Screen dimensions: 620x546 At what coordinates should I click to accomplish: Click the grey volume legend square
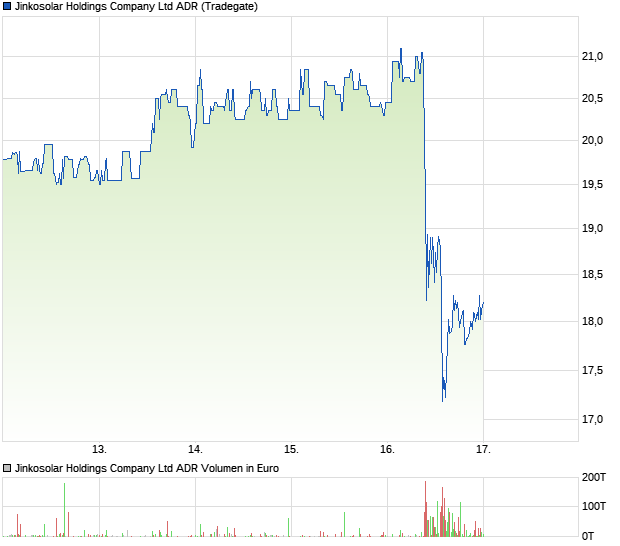point(7,469)
